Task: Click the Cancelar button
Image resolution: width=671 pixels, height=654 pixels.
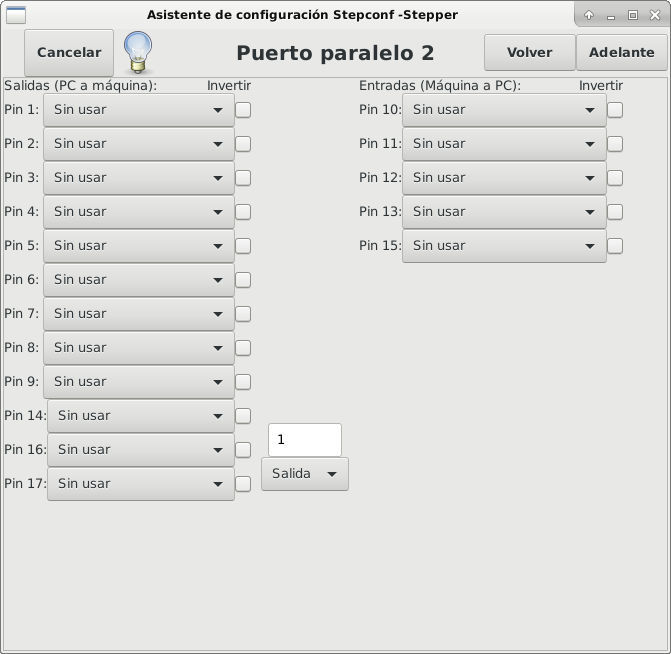Action: pos(69,52)
